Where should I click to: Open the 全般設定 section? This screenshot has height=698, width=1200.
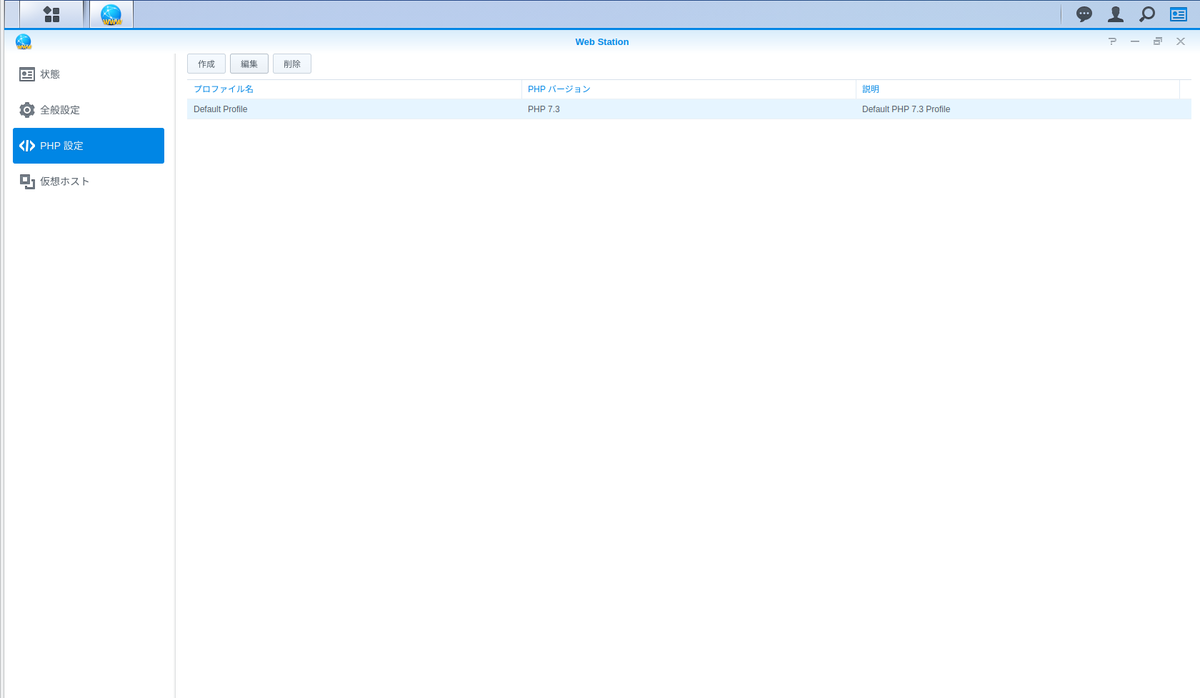point(88,110)
